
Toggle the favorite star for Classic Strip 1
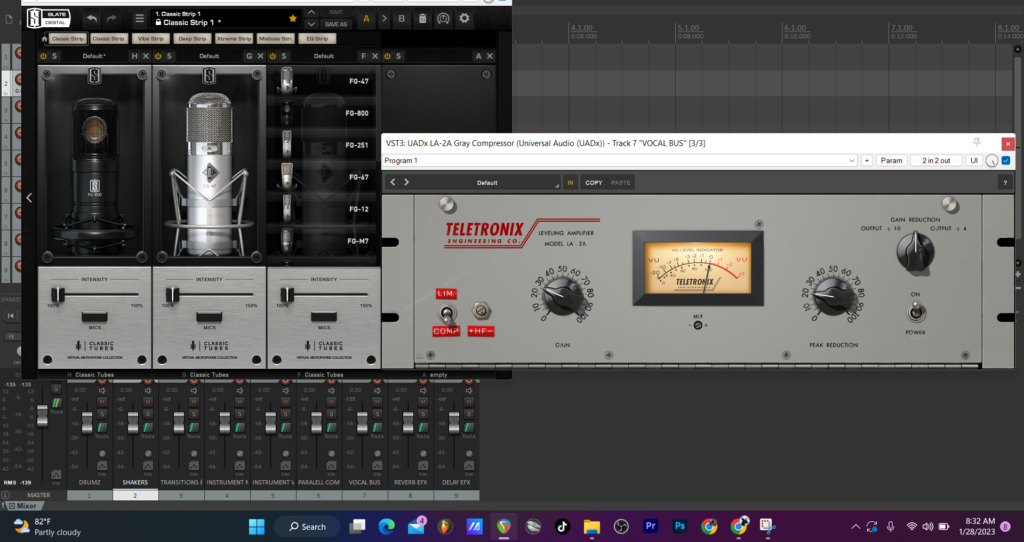[x=293, y=18]
